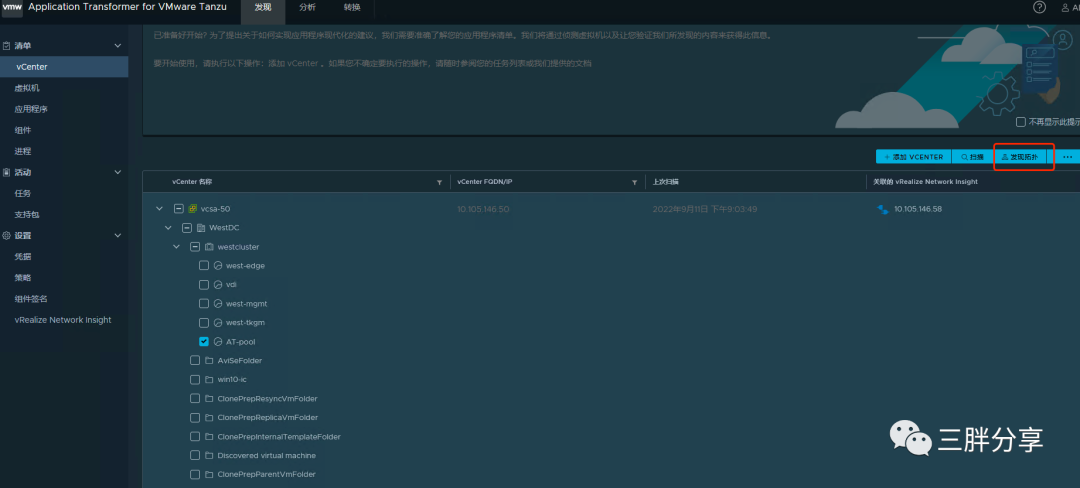Collapse the 活动 sidebar section
This screenshot has height=488, width=1080.
tap(118, 172)
